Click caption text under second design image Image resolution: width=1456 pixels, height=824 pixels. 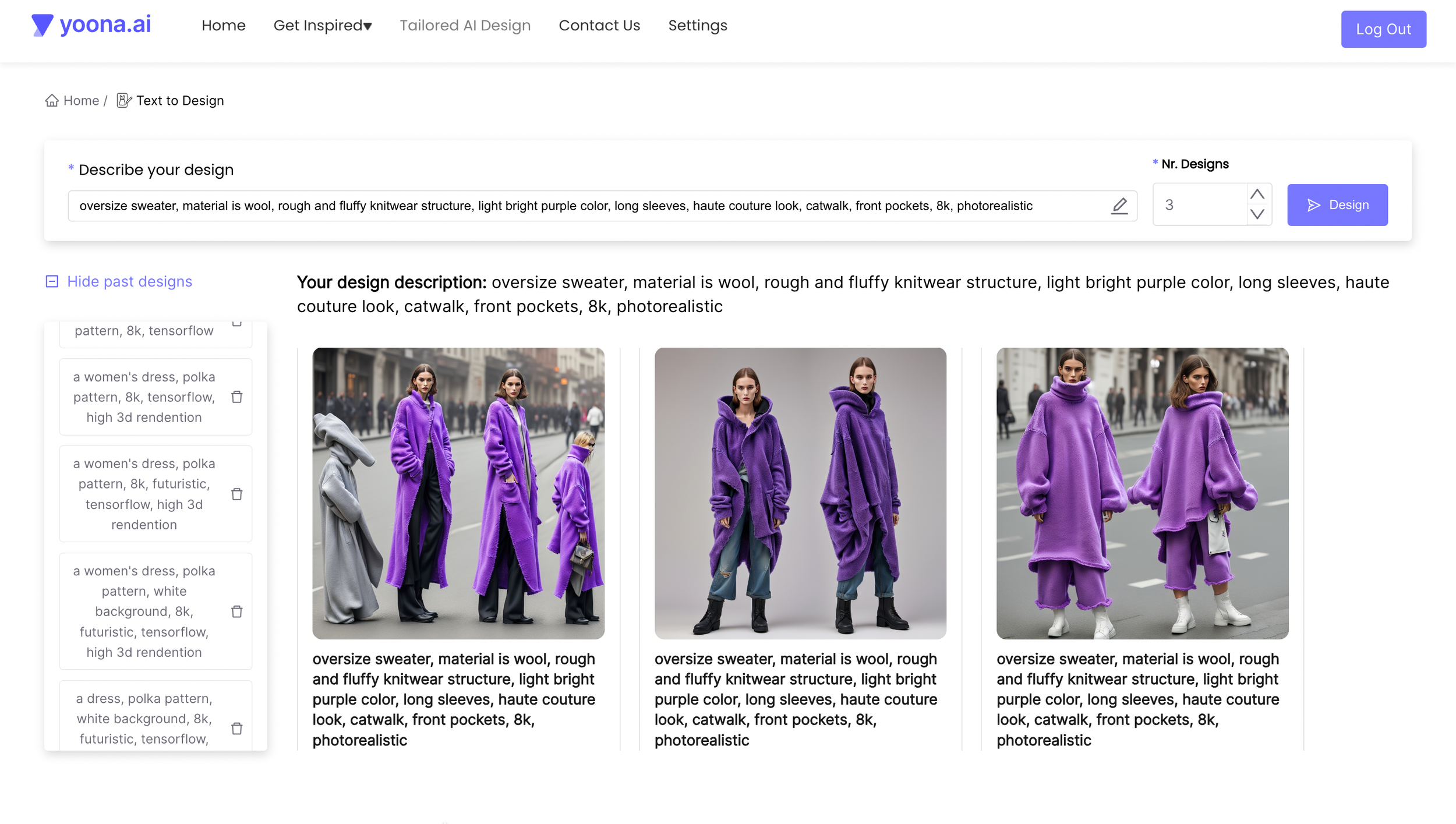point(796,699)
